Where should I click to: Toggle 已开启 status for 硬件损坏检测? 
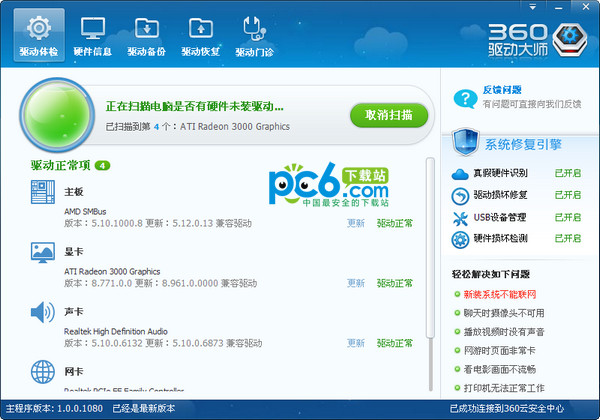[569, 239]
